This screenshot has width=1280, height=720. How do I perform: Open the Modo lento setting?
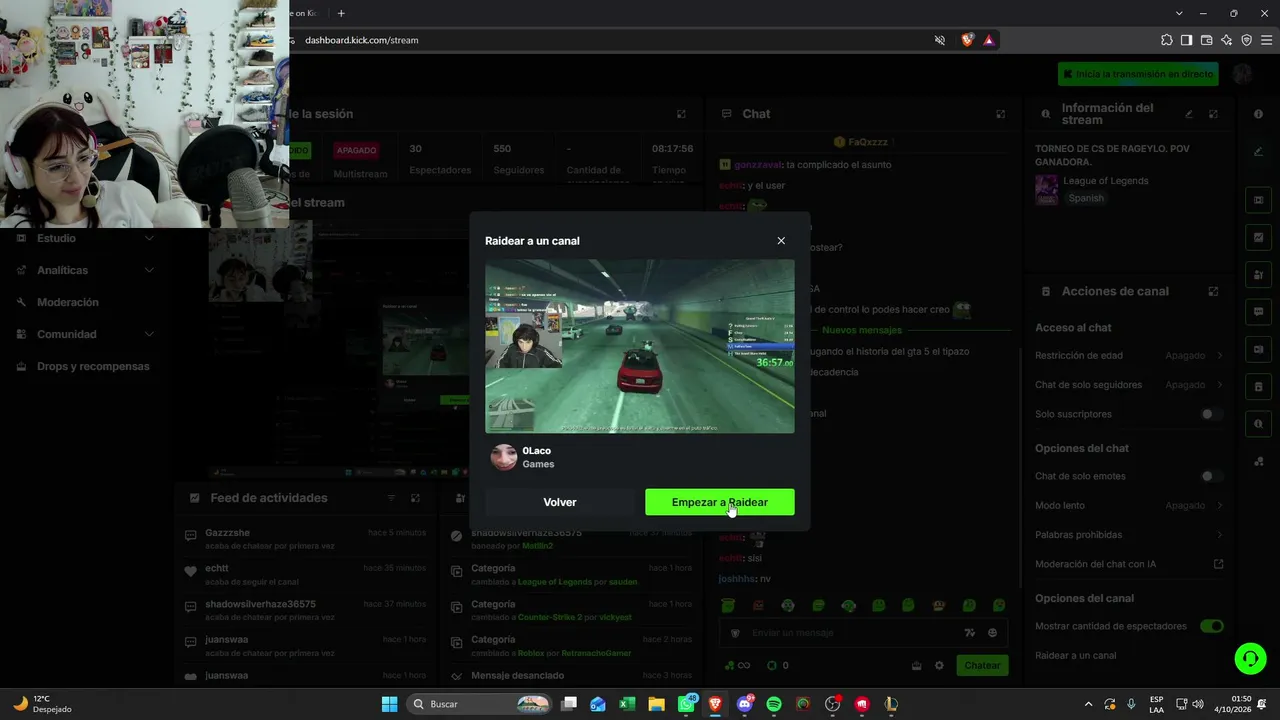(1129, 506)
